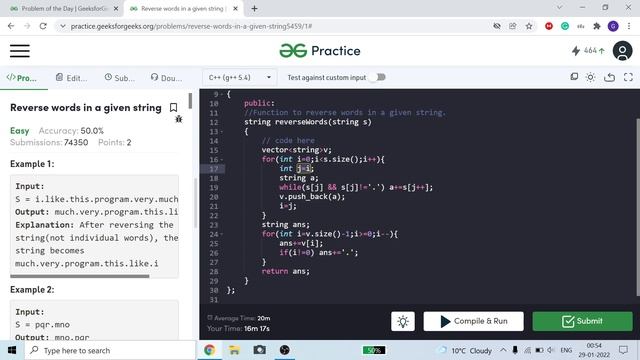Click the green Grammarly extension icon

tap(565, 26)
